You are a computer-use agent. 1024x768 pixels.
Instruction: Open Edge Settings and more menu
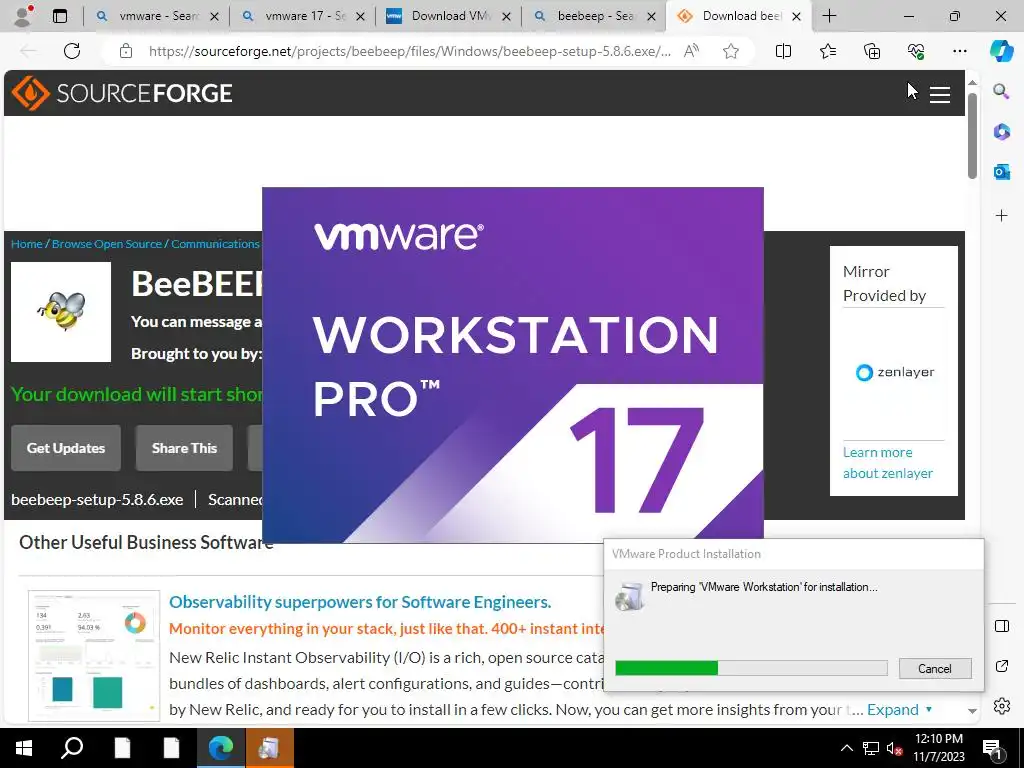point(959,51)
